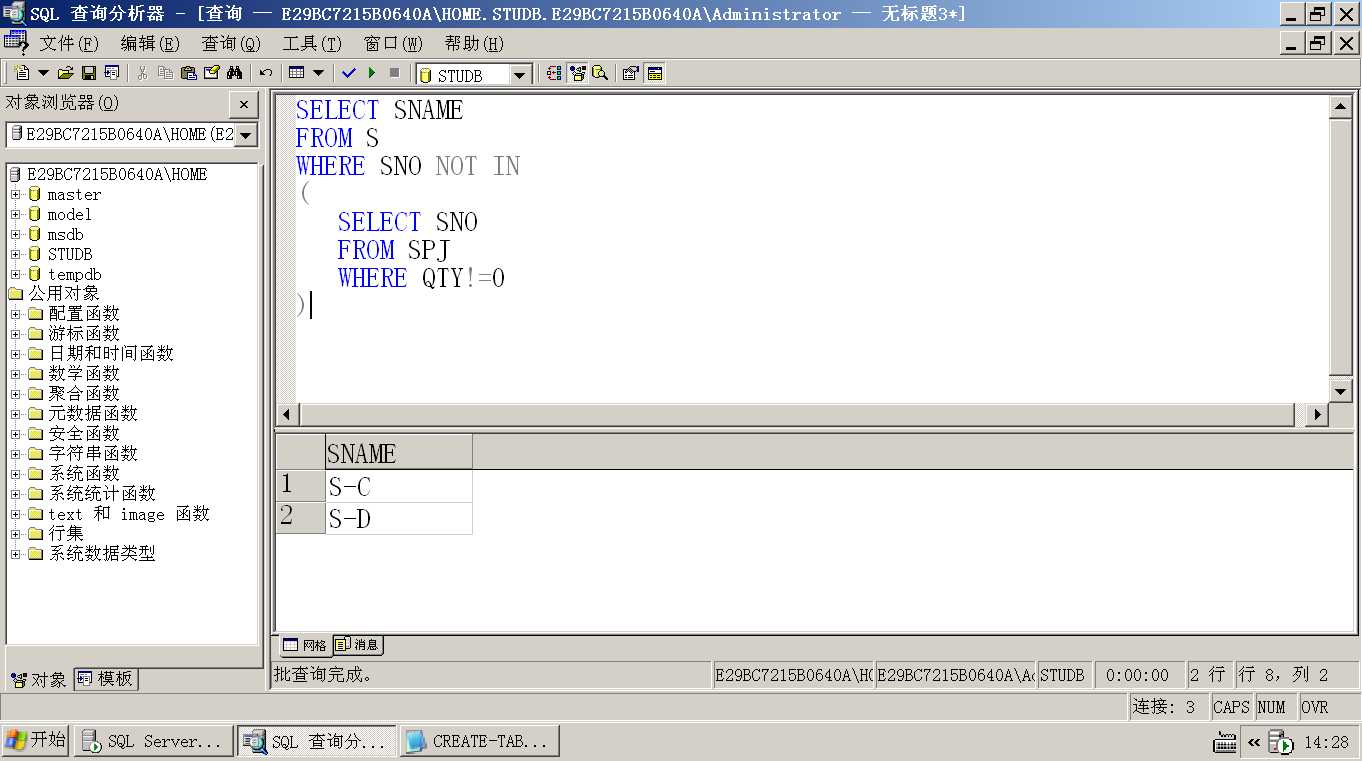Image resolution: width=1362 pixels, height=761 pixels.
Task: Switch to the 模板 tab
Action: (x=106, y=679)
